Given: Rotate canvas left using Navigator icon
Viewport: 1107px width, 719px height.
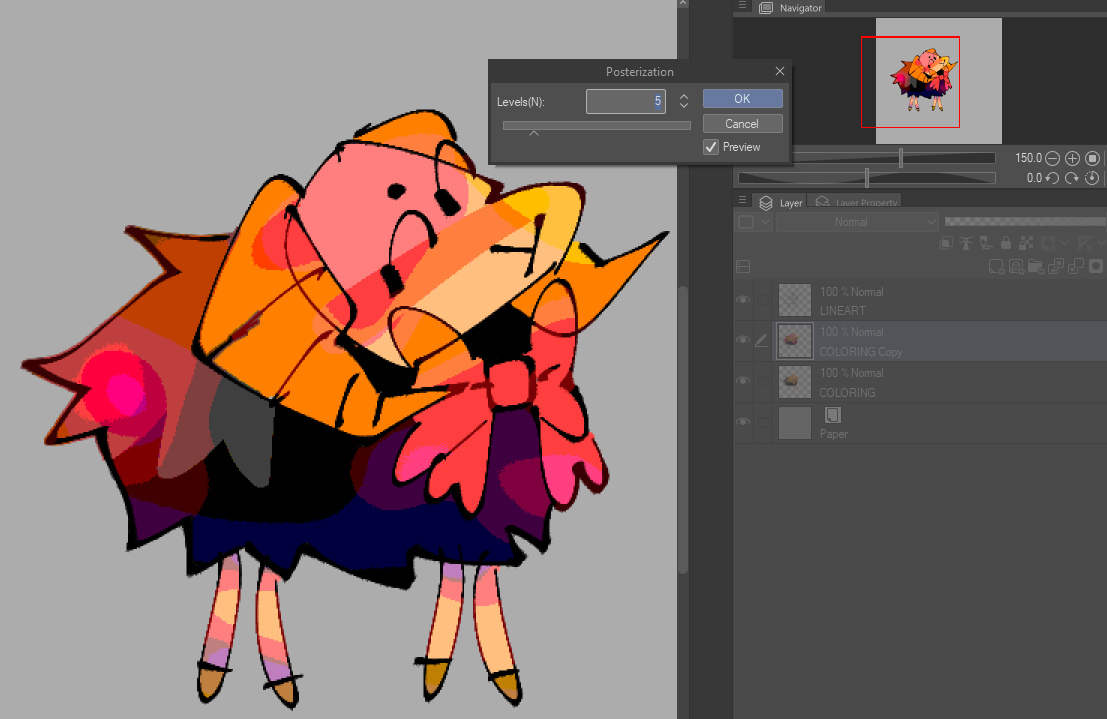Looking at the screenshot, I should 1053,178.
